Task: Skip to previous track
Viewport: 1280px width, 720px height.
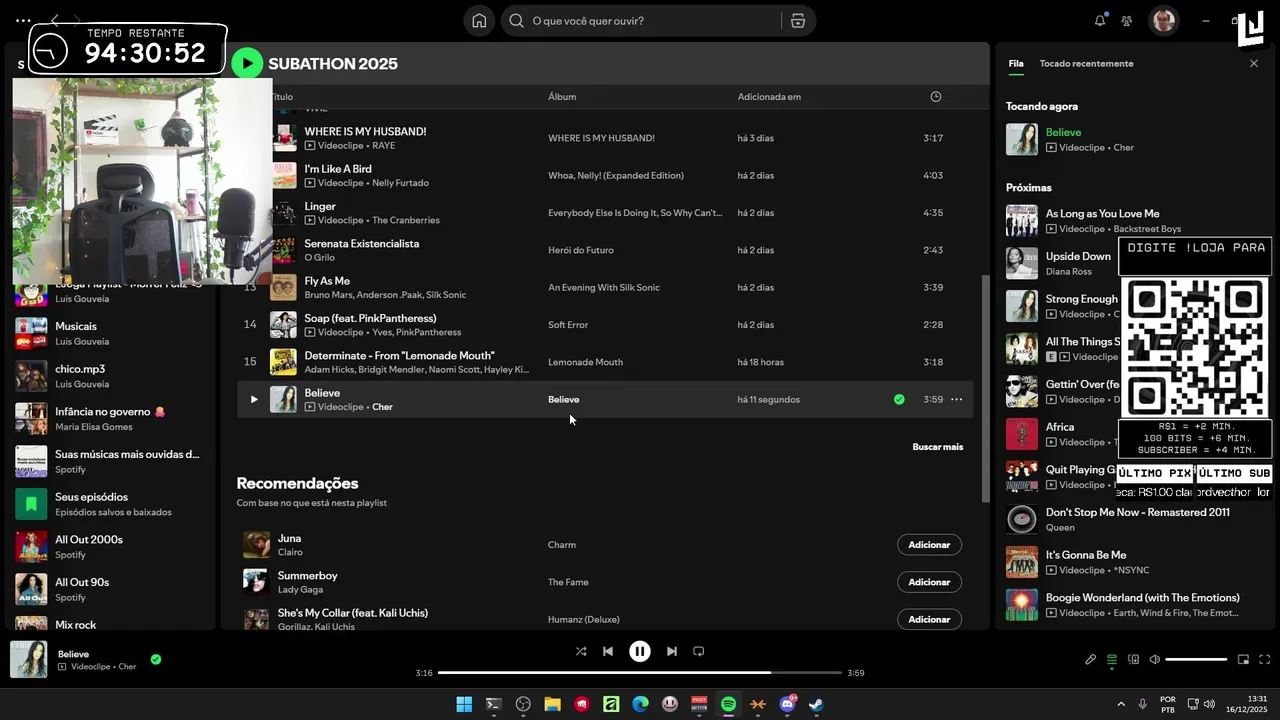Action: tap(607, 651)
